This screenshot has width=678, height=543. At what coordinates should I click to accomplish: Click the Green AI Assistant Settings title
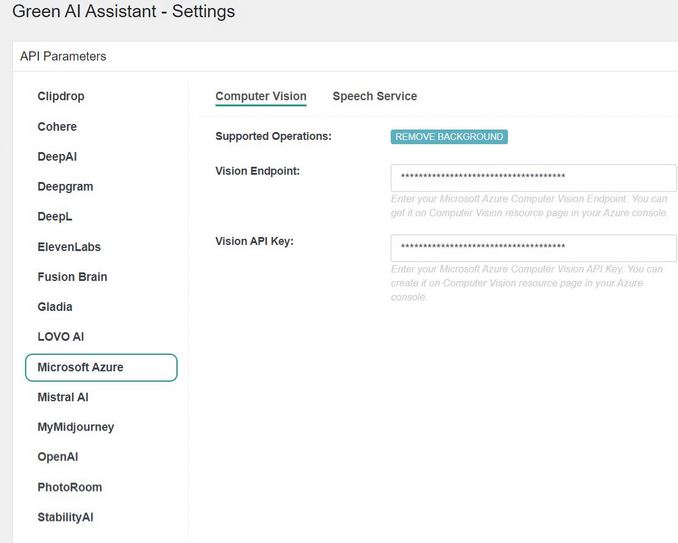(x=124, y=11)
